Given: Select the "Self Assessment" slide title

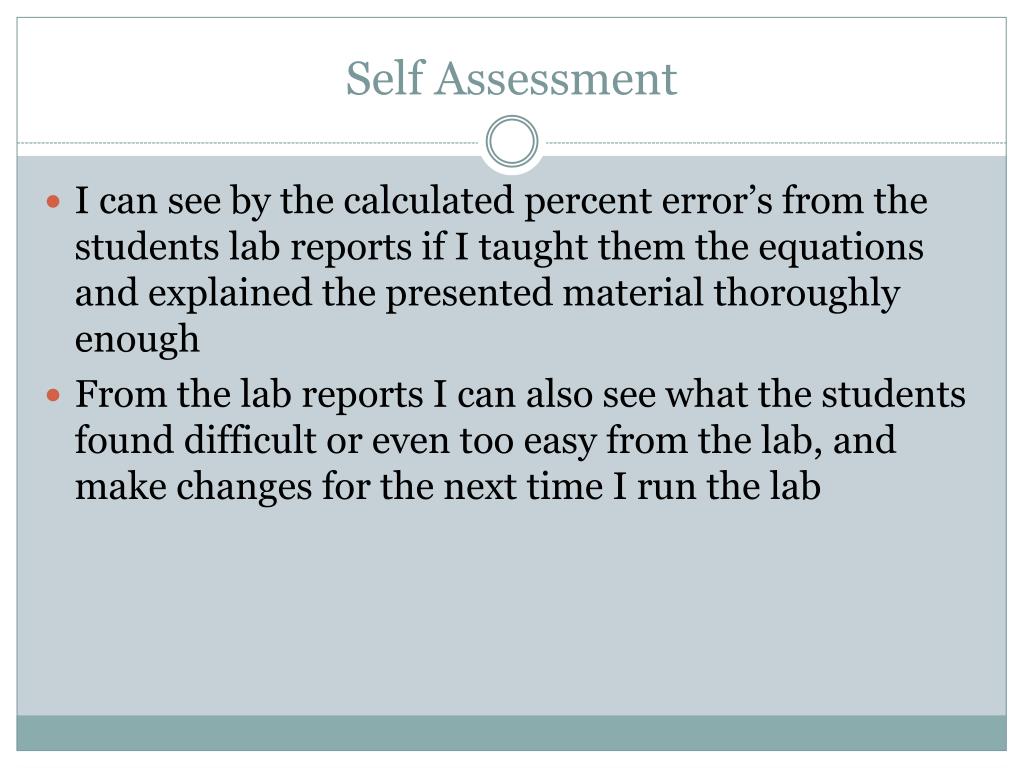Looking at the screenshot, I should 511,78.
